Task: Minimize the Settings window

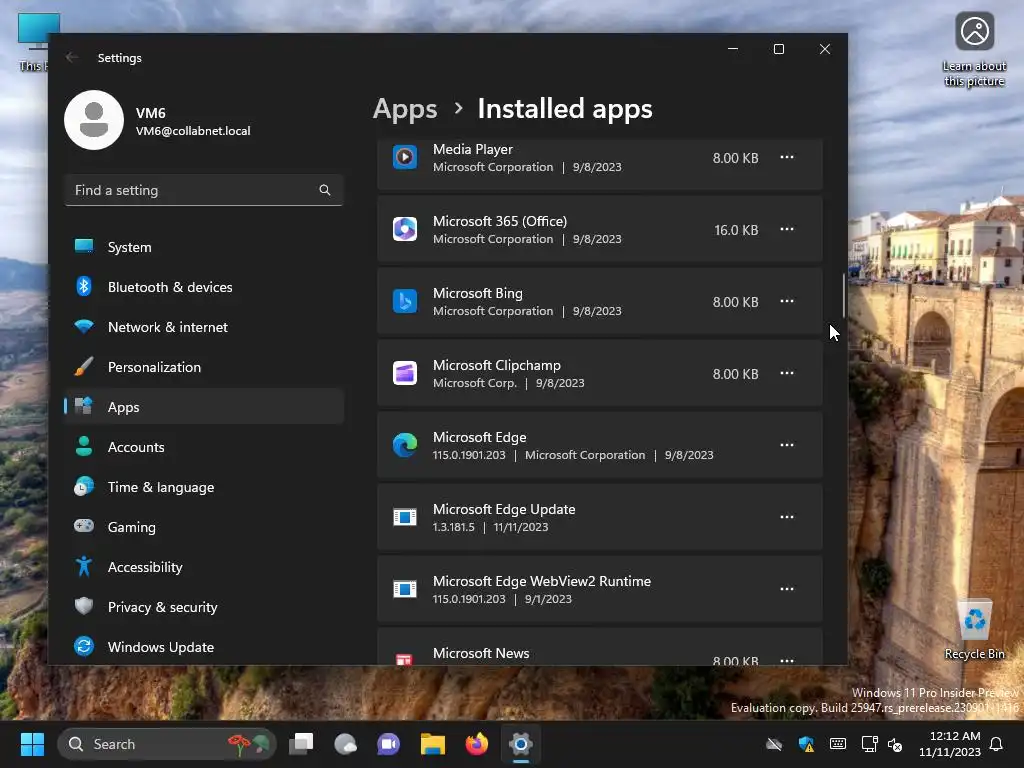Action: pyautogui.click(x=733, y=49)
